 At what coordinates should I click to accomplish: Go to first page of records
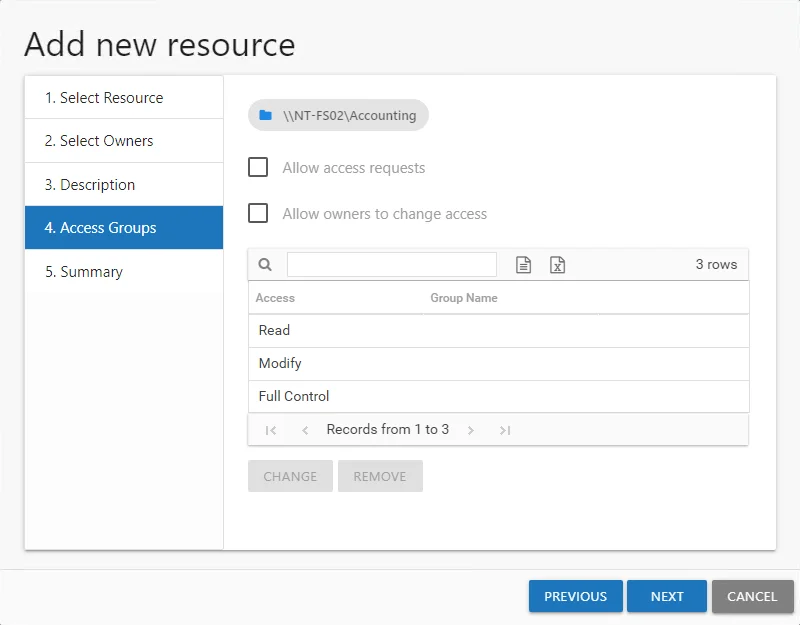271,430
